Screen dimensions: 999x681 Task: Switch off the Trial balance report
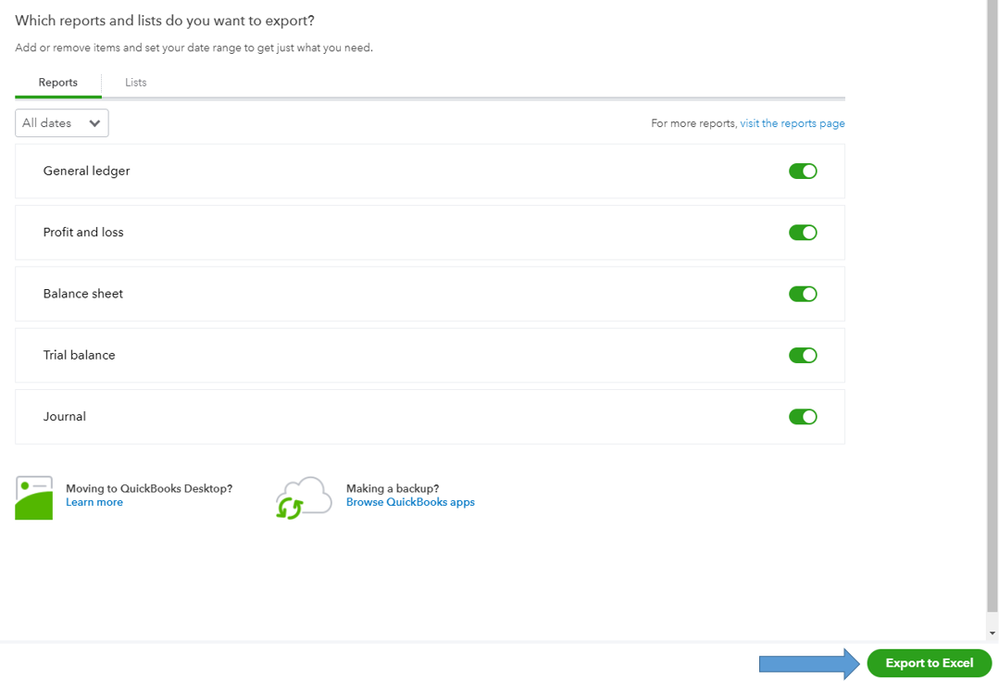803,355
